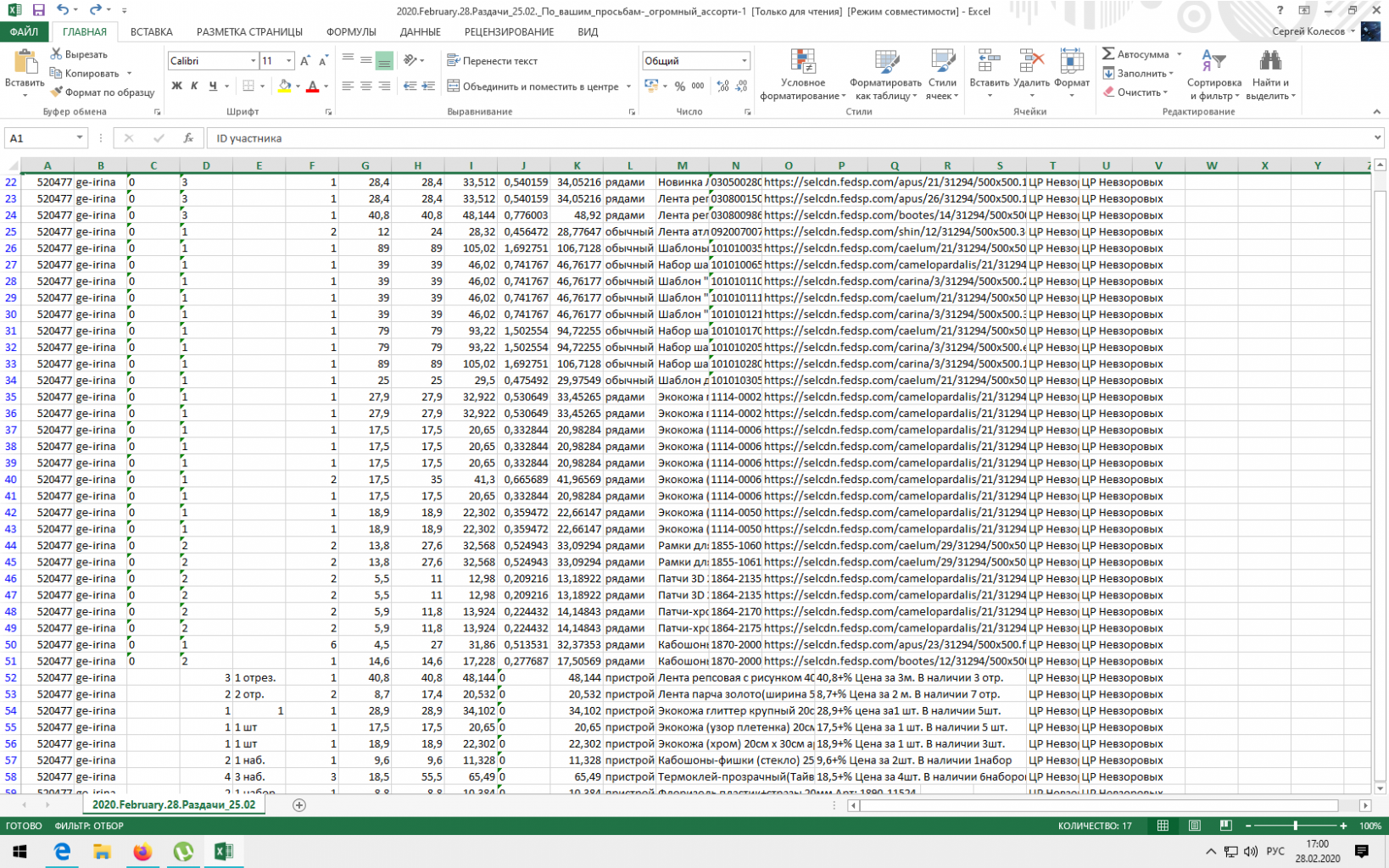Open the ФАЙЛ menu
The height and width of the screenshot is (868, 1389).
[x=25, y=32]
